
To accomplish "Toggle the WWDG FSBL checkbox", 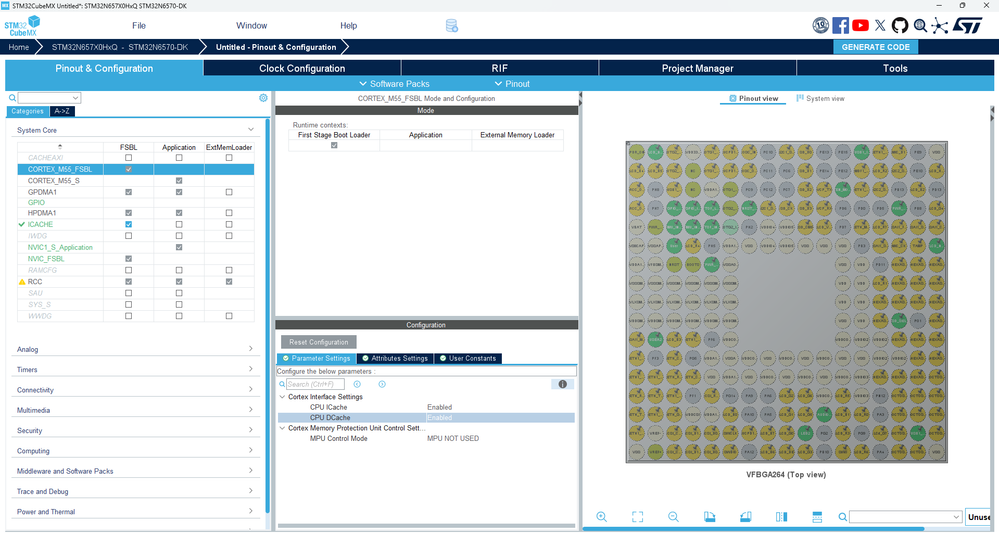I will coord(129,316).
